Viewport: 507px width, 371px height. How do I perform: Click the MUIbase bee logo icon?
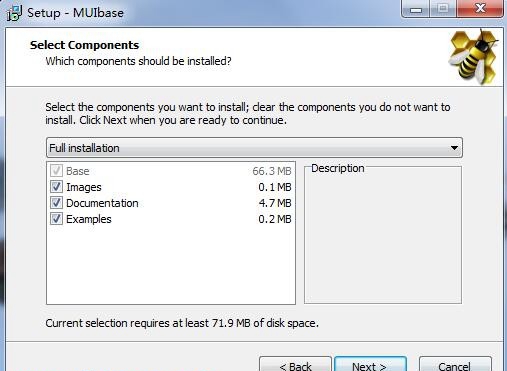(474, 56)
